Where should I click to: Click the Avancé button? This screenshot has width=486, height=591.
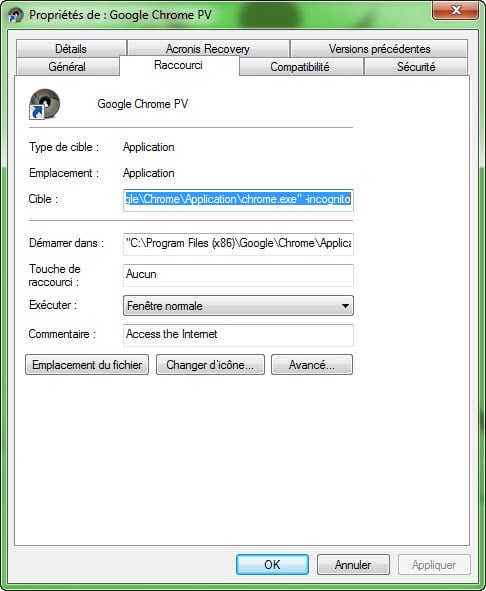312,365
